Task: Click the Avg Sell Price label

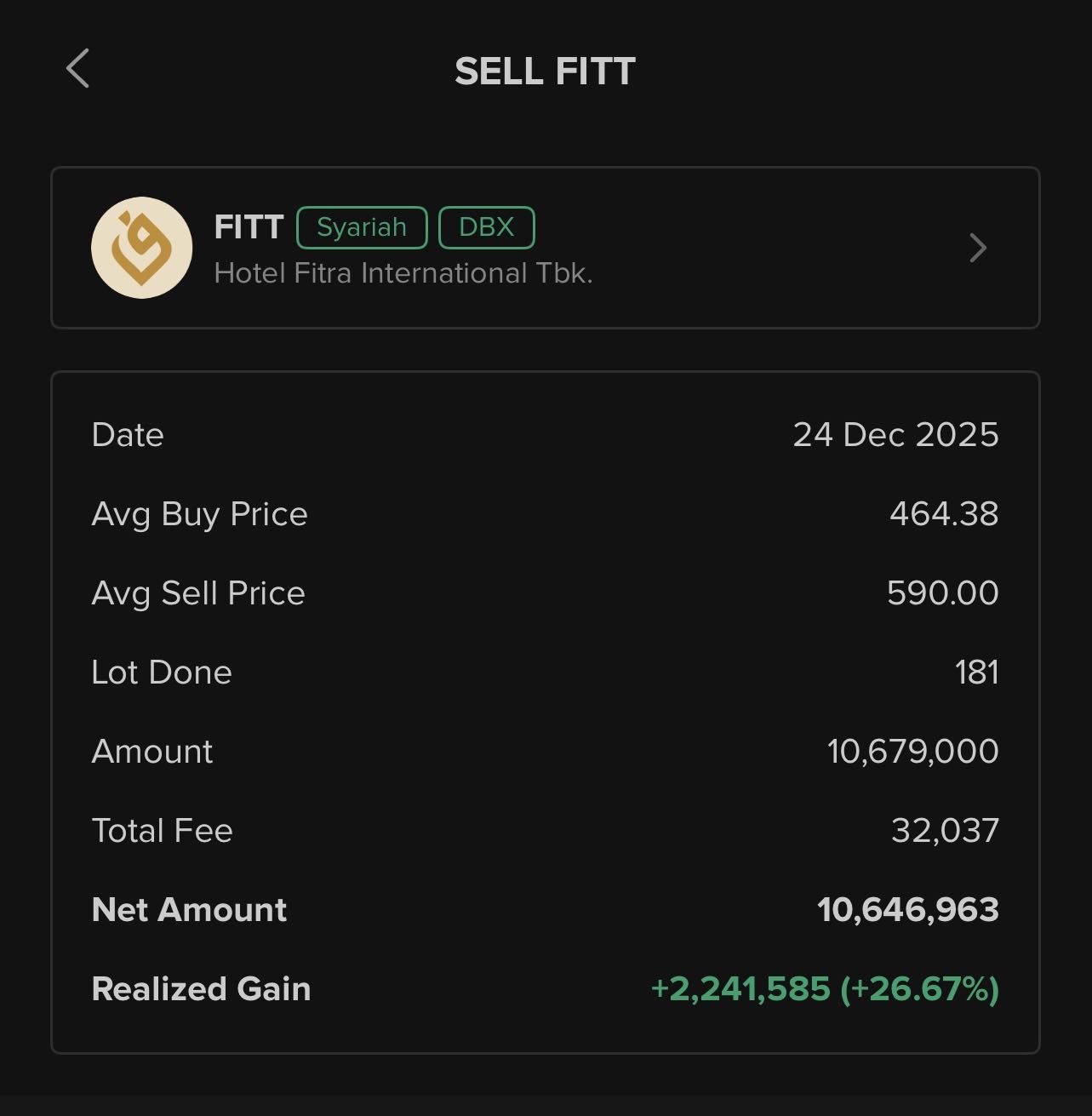Action: pyautogui.click(x=198, y=593)
